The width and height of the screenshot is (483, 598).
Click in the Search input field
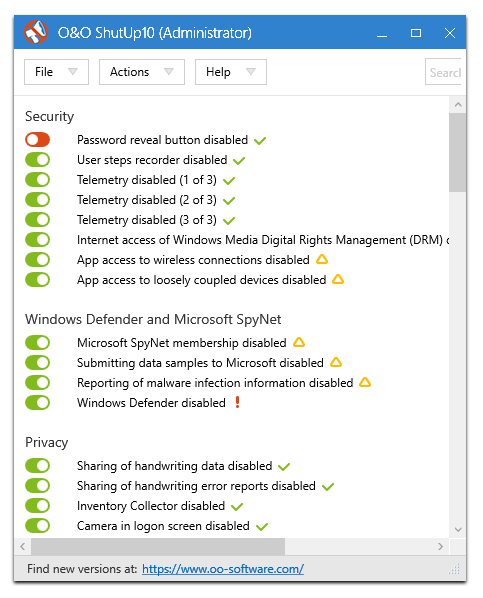443,72
